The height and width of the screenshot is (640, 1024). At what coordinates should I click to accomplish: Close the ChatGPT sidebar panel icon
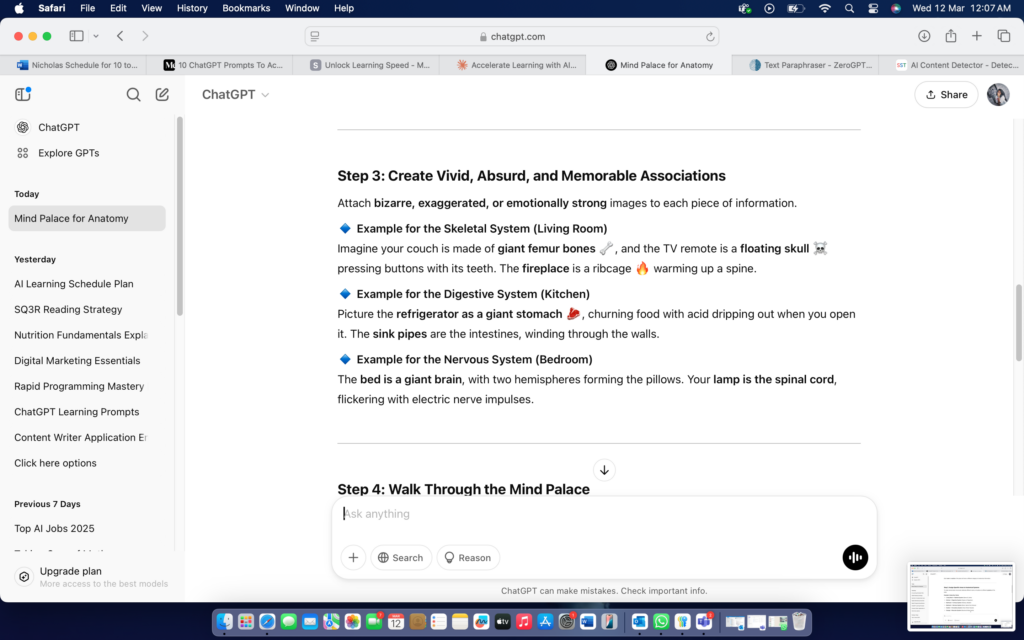(x=23, y=95)
